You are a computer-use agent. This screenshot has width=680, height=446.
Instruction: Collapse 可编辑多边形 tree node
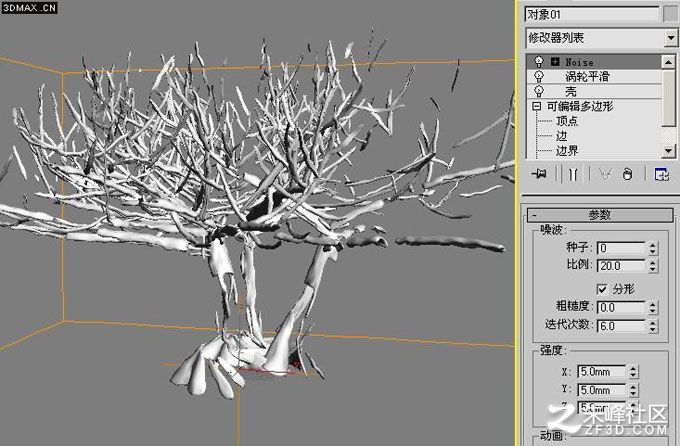(537, 106)
